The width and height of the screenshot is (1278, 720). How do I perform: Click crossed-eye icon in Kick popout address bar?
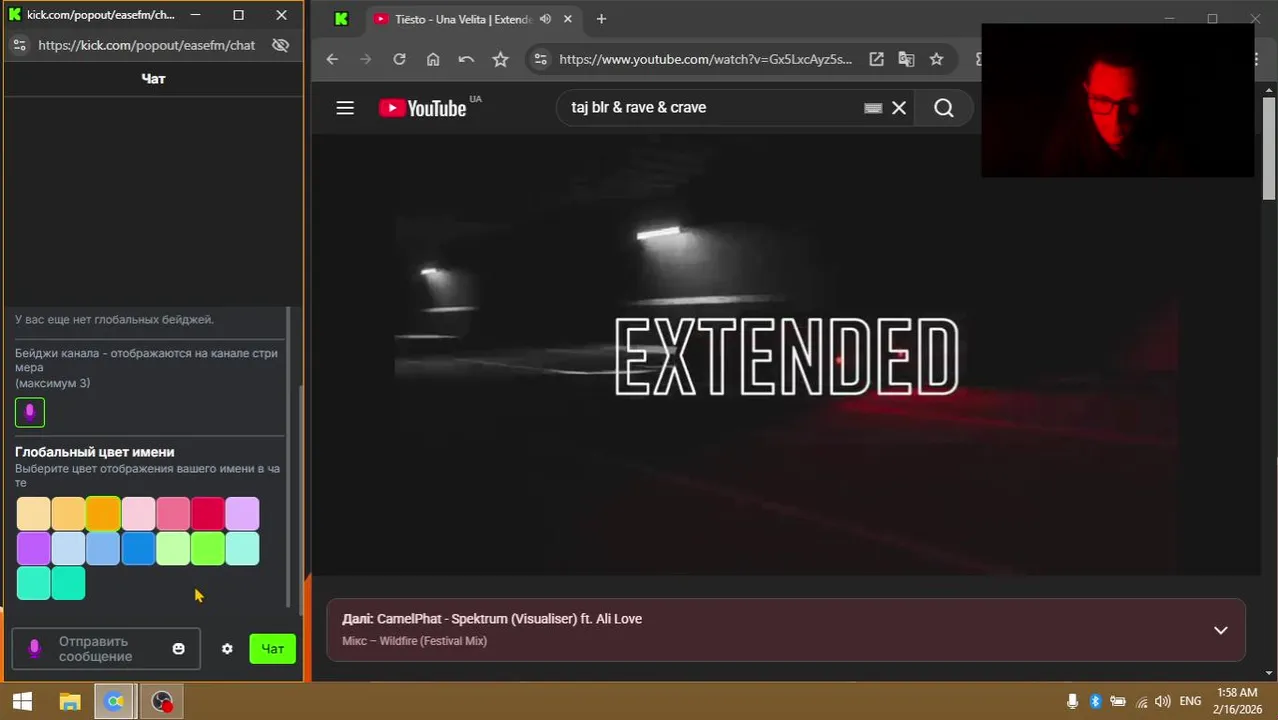(x=280, y=45)
